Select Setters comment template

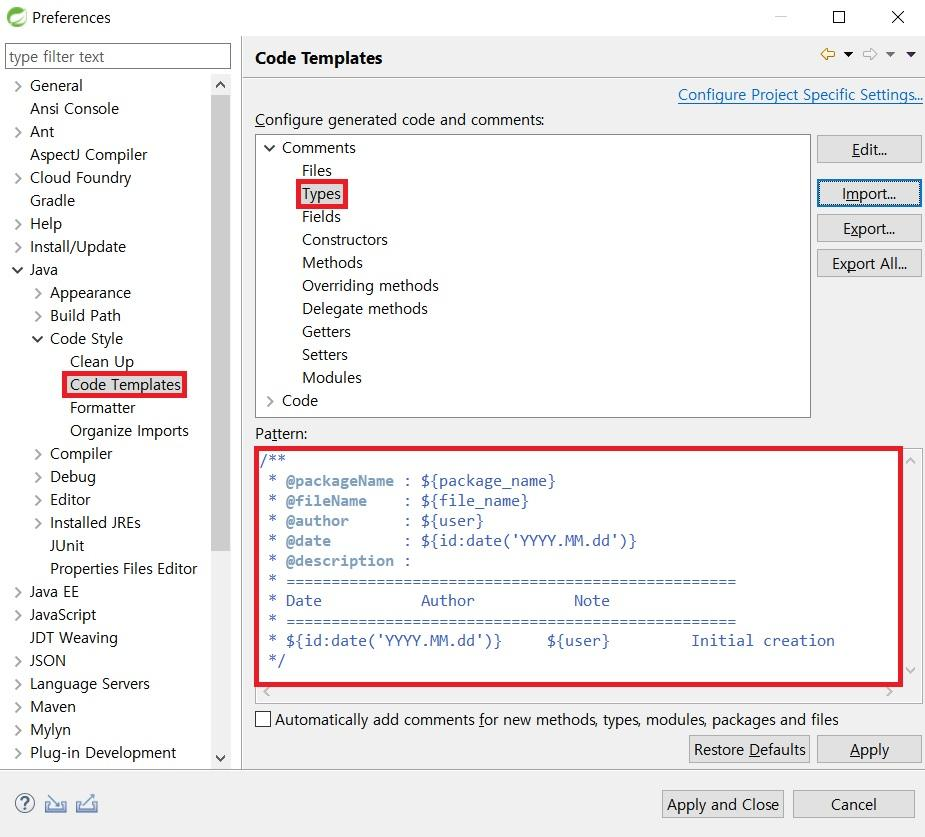(324, 355)
